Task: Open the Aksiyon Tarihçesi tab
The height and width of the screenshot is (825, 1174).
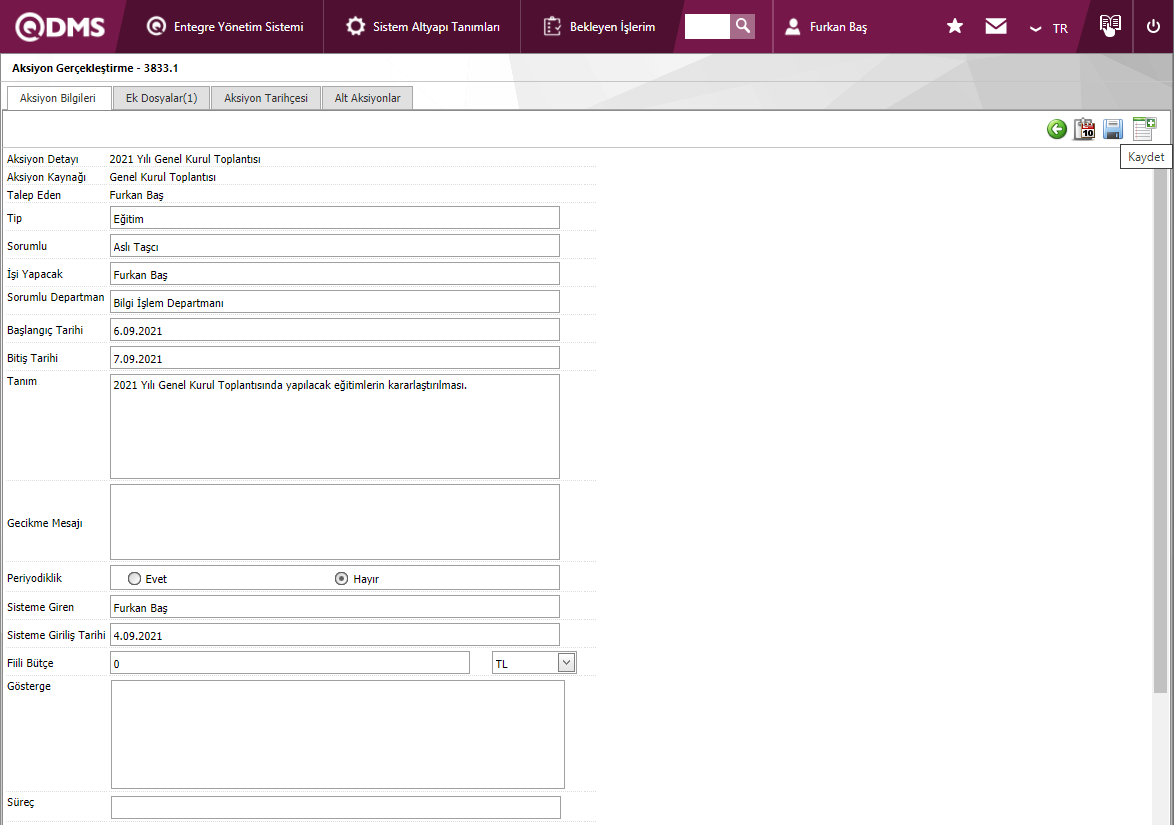Action: coord(266,98)
